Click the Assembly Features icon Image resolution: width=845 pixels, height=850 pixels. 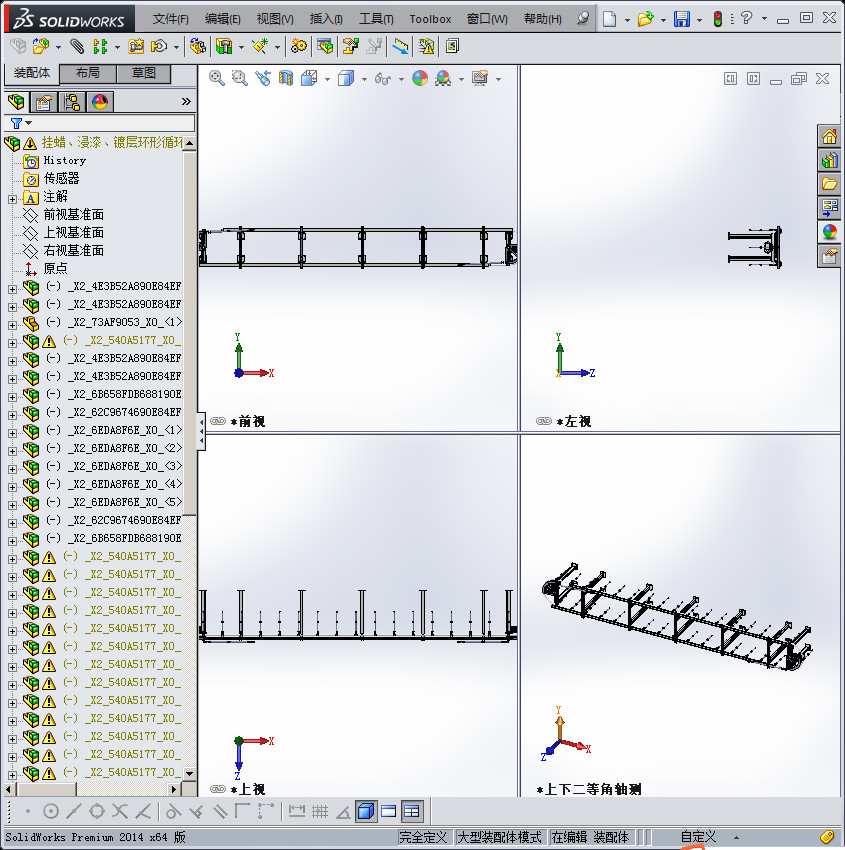click(224, 46)
